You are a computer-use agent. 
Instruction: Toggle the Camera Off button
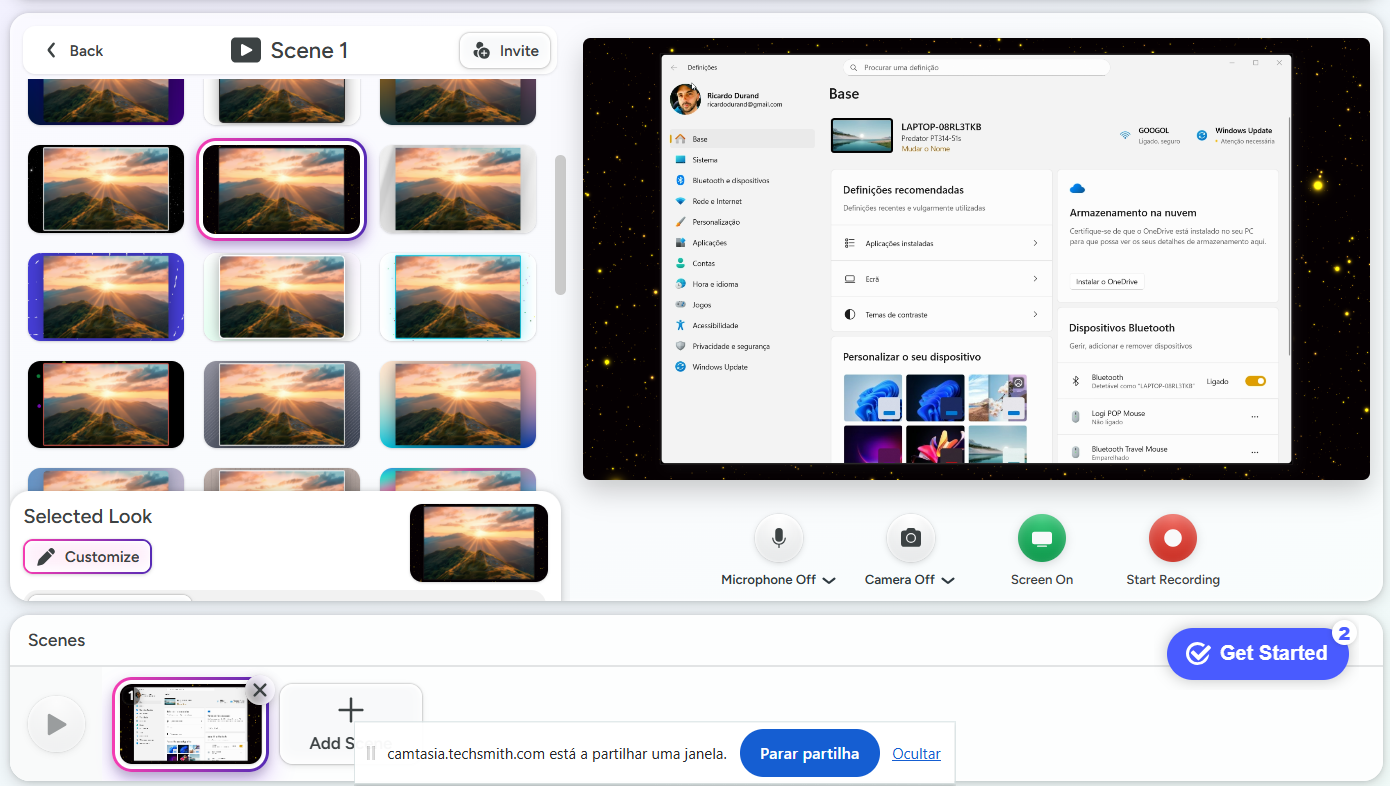pos(910,539)
